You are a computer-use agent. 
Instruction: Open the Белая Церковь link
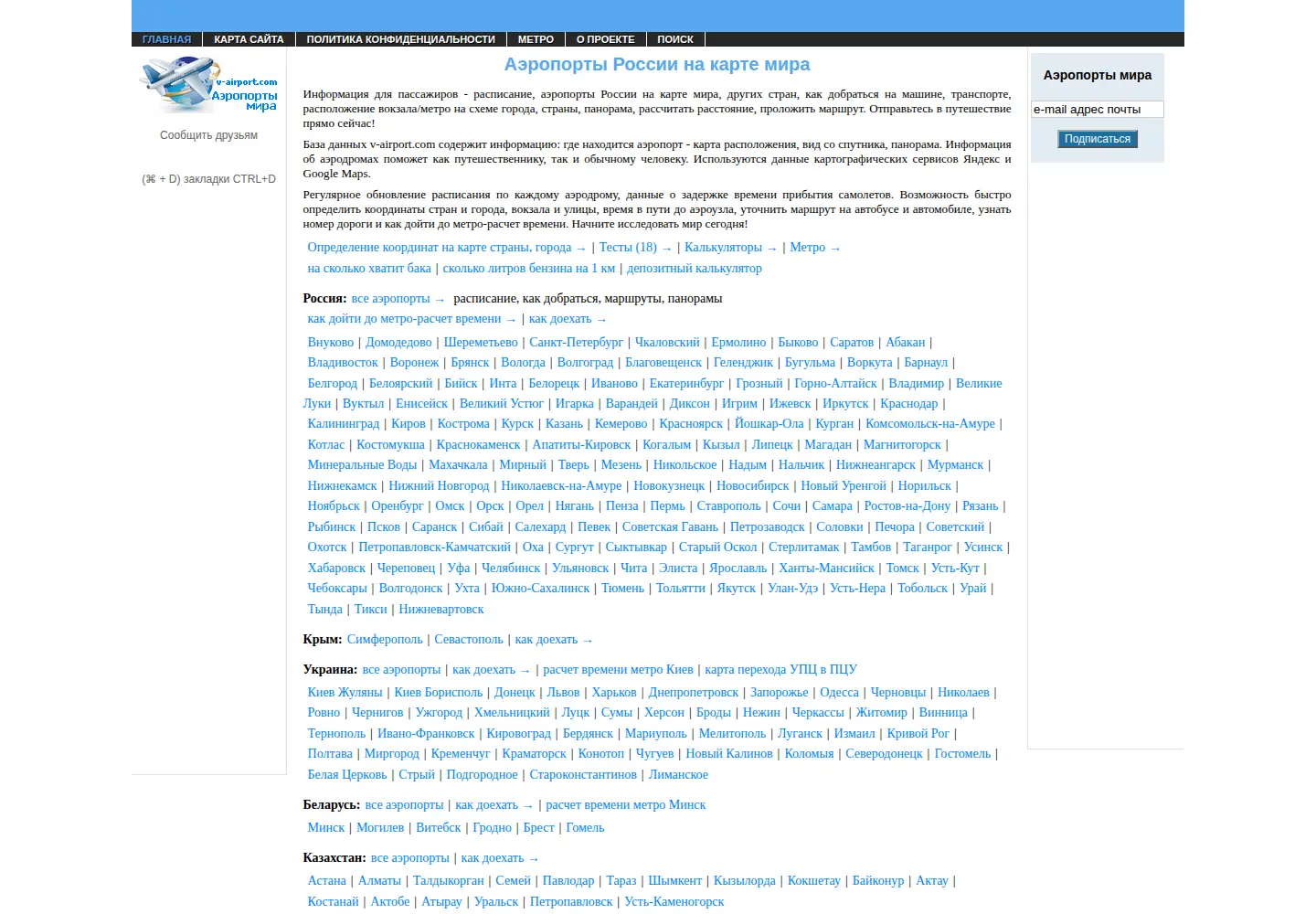coord(347,775)
